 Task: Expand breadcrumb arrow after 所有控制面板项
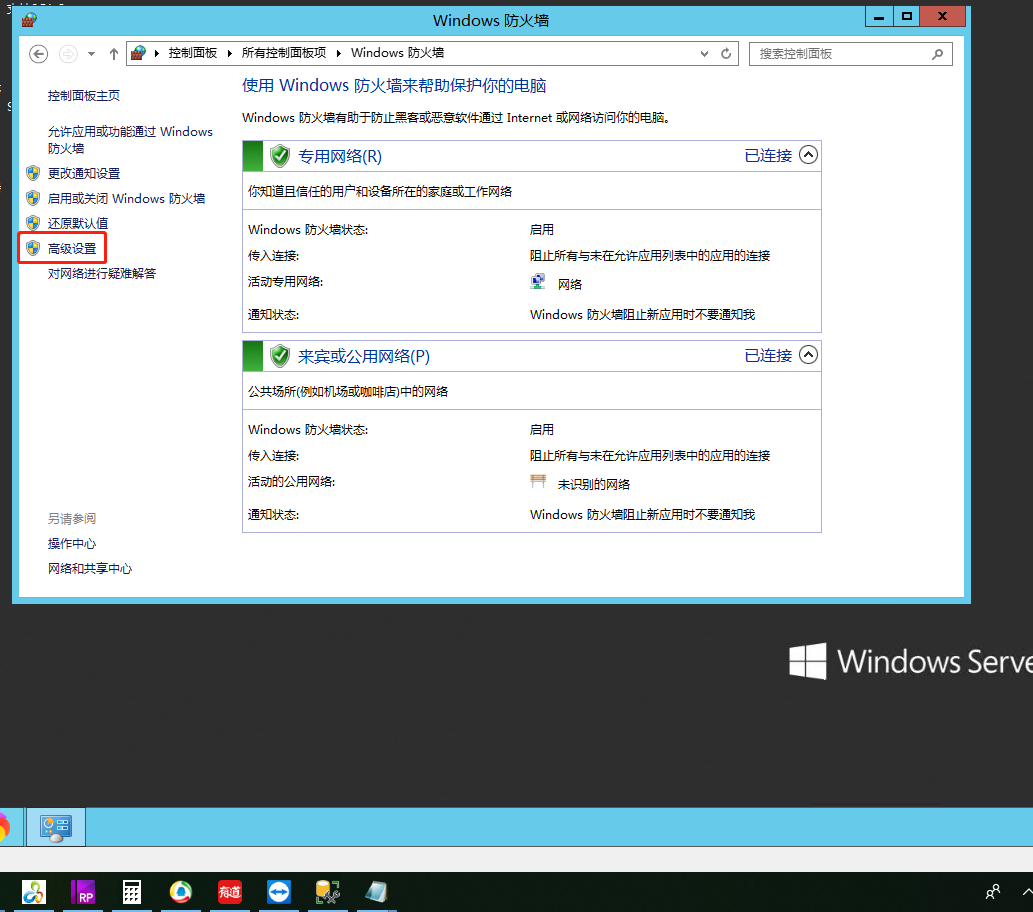click(339, 53)
